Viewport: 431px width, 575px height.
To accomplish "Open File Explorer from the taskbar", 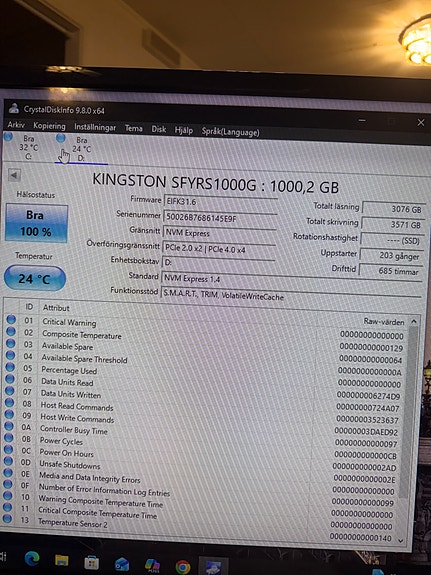I will (x=62, y=560).
